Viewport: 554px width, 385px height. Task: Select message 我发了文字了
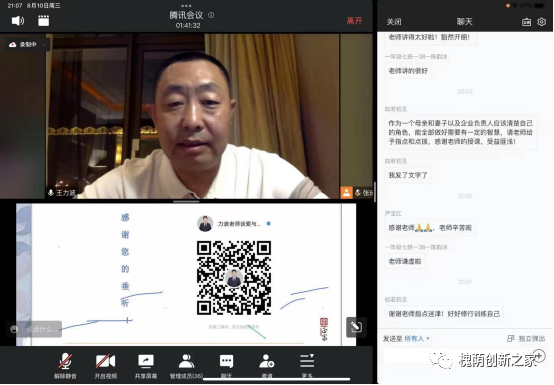pos(408,175)
